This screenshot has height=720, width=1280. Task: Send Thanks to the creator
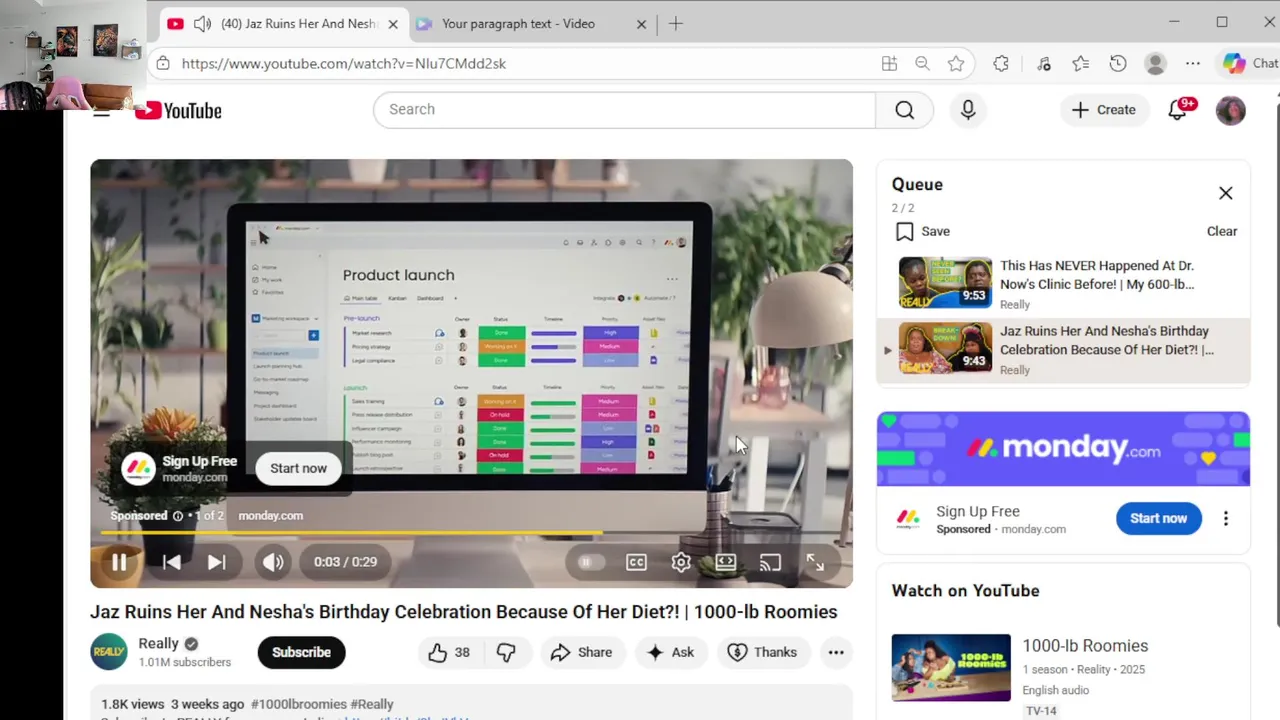[762, 652]
